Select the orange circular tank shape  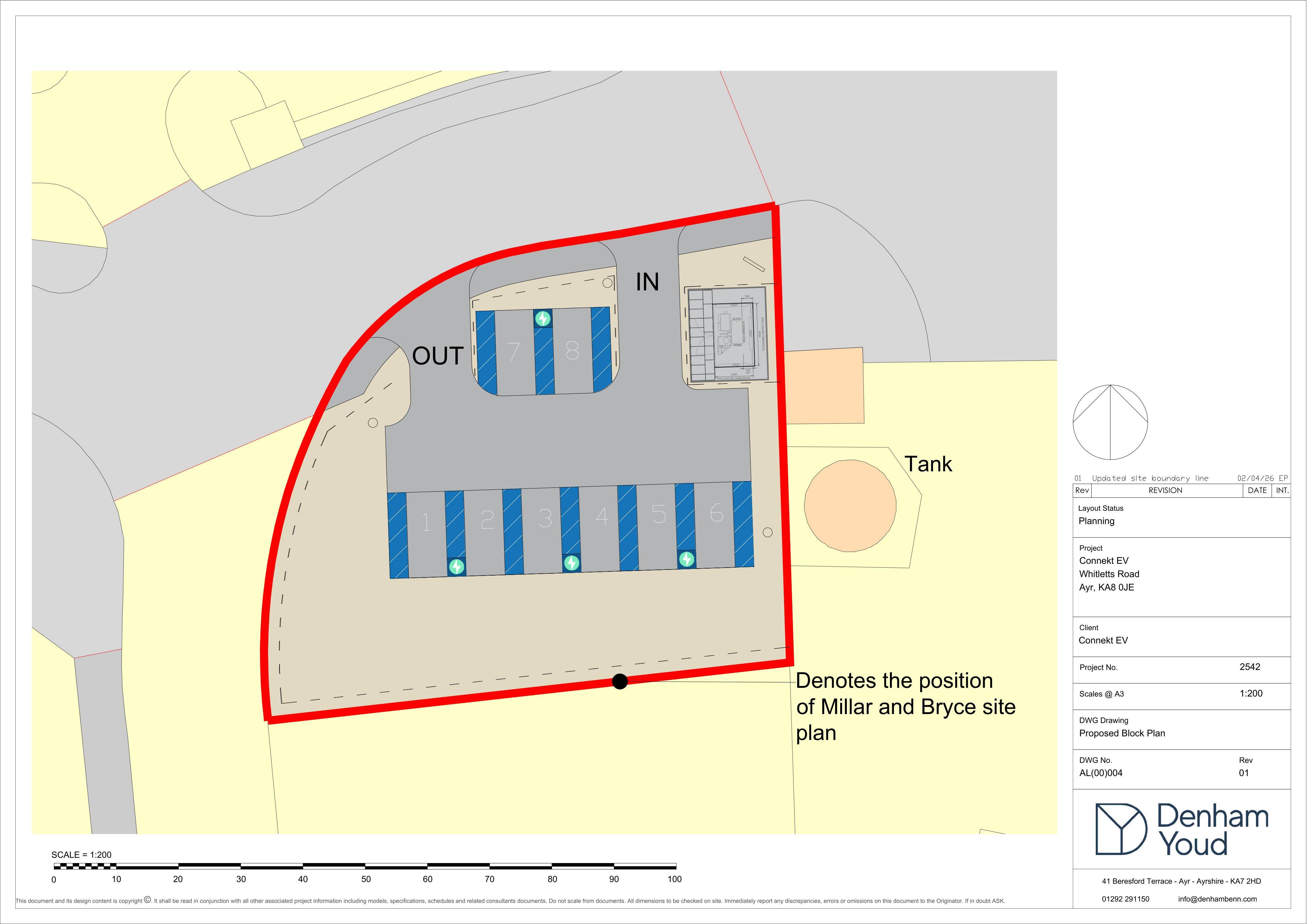click(x=850, y=506)
